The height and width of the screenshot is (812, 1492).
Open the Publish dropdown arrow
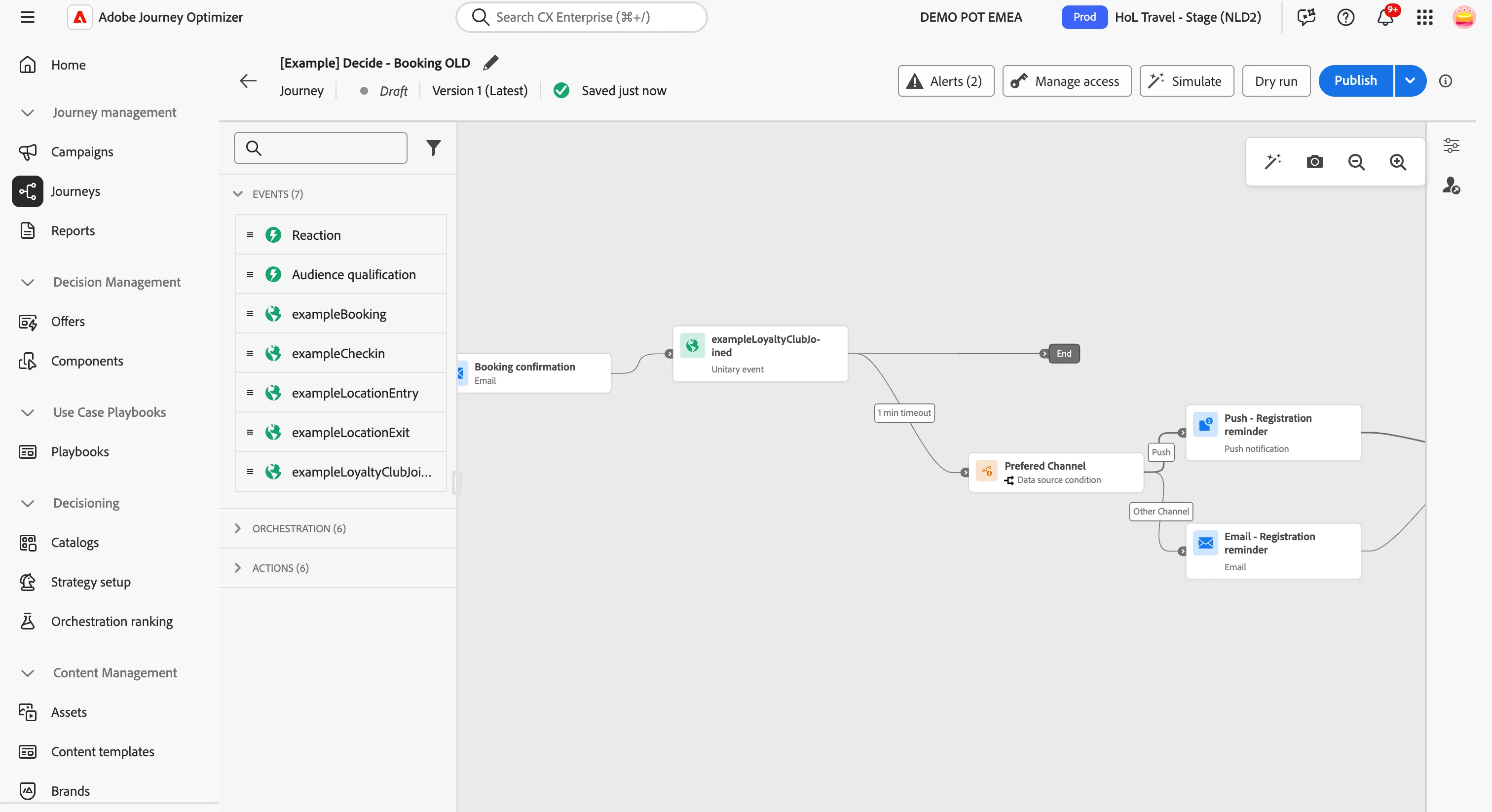point(1410,80)
